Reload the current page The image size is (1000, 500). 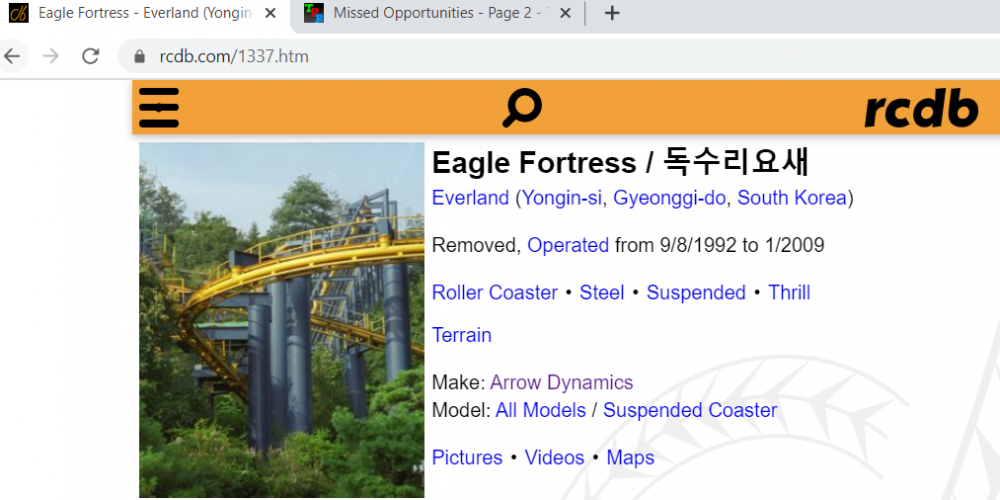91,56
